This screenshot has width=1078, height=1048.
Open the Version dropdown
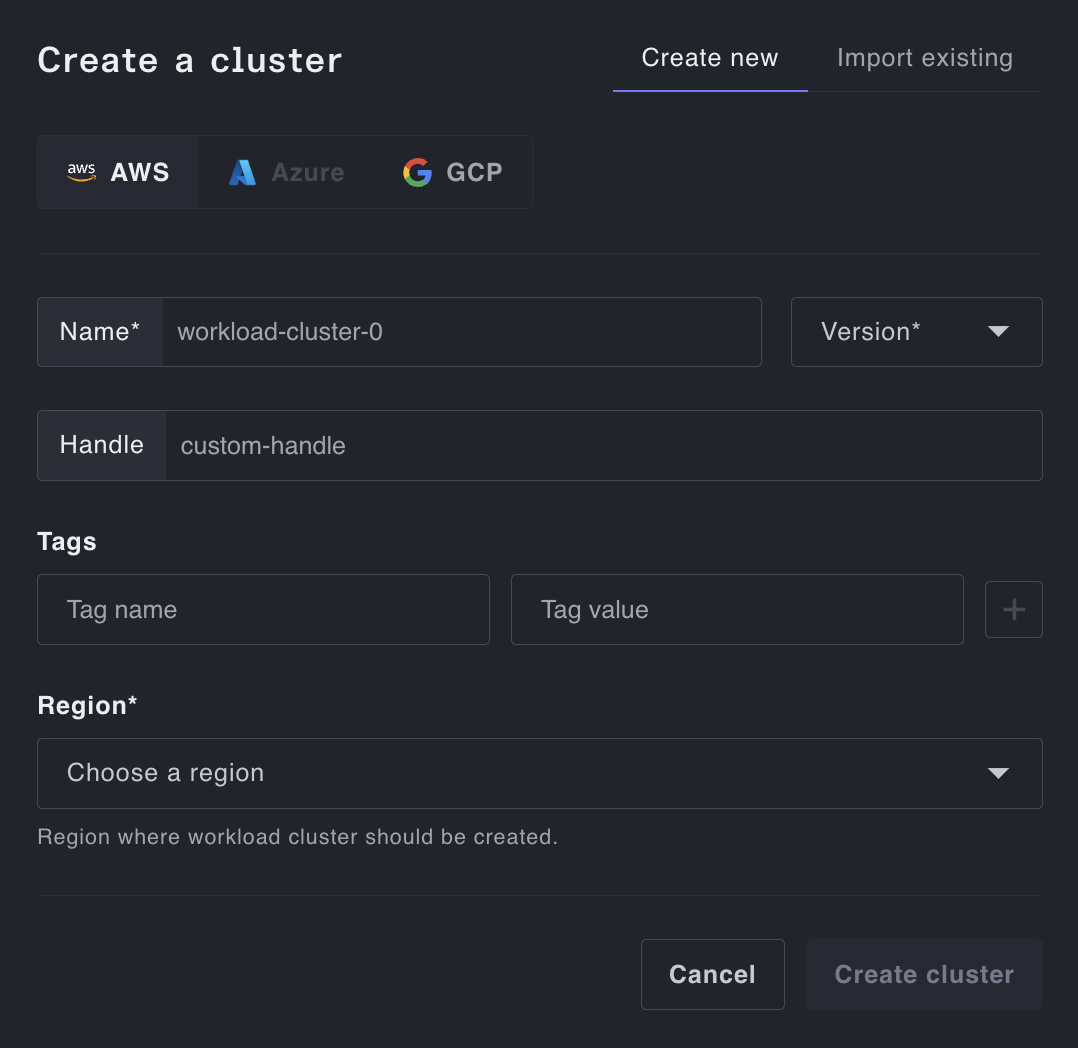coord(916,332)
